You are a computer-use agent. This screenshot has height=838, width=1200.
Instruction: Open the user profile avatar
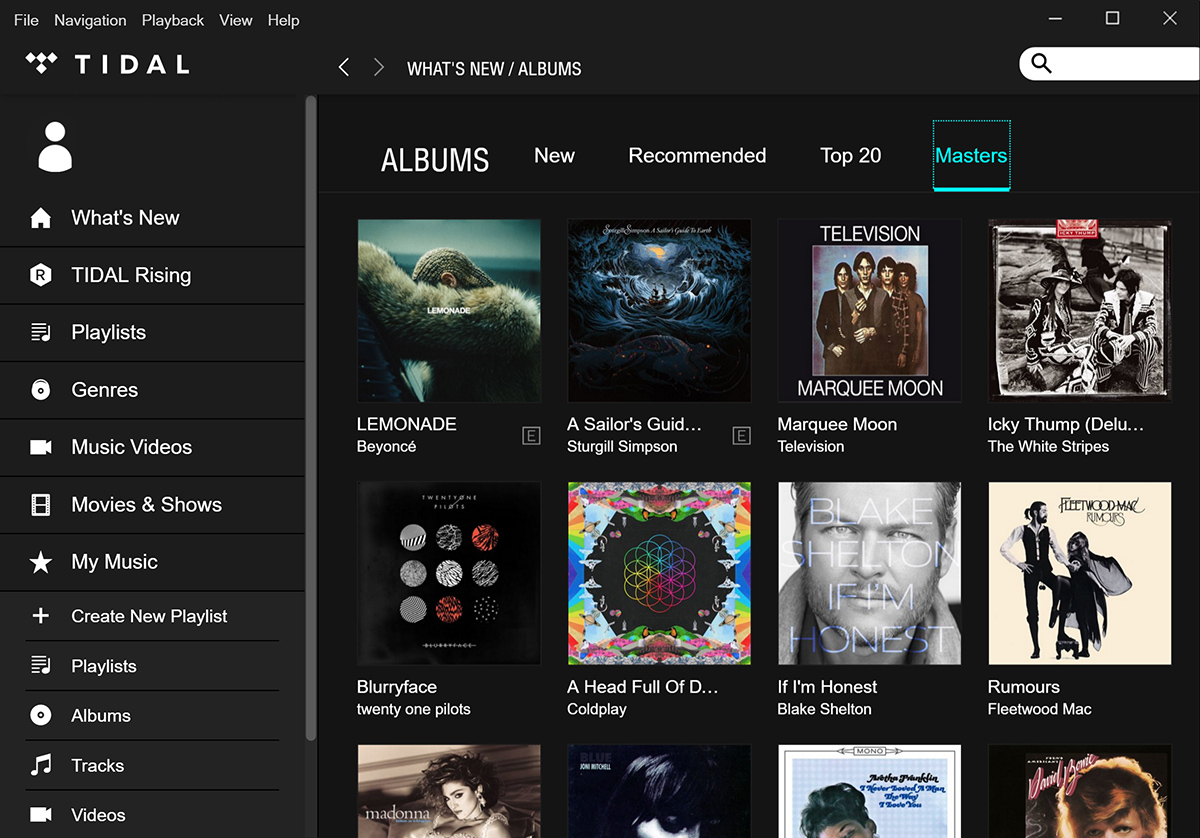coord(55,147)
